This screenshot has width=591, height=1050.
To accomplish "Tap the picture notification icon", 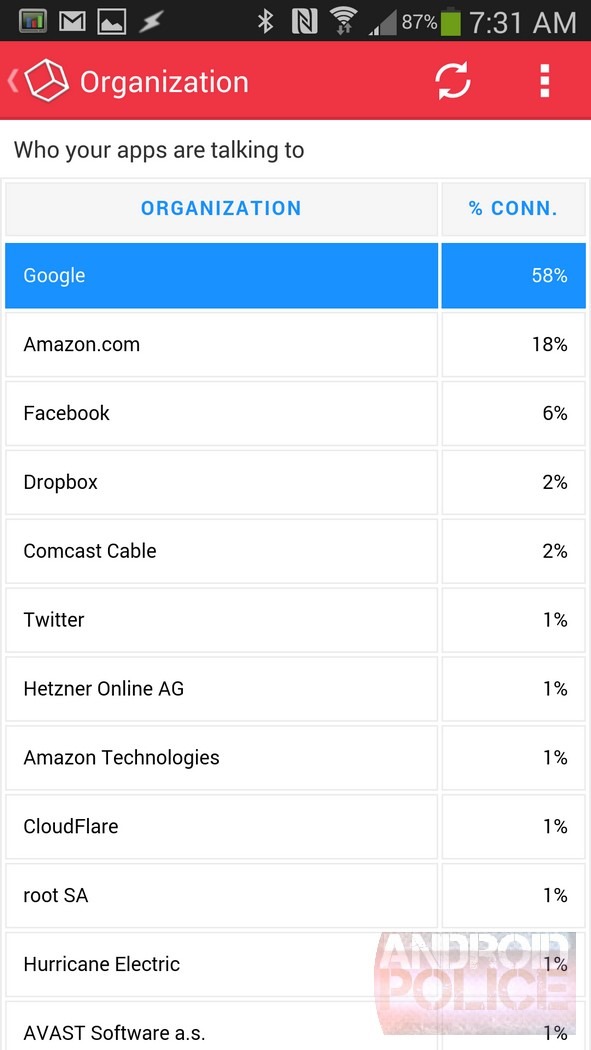I will click(x=112, y=22).
